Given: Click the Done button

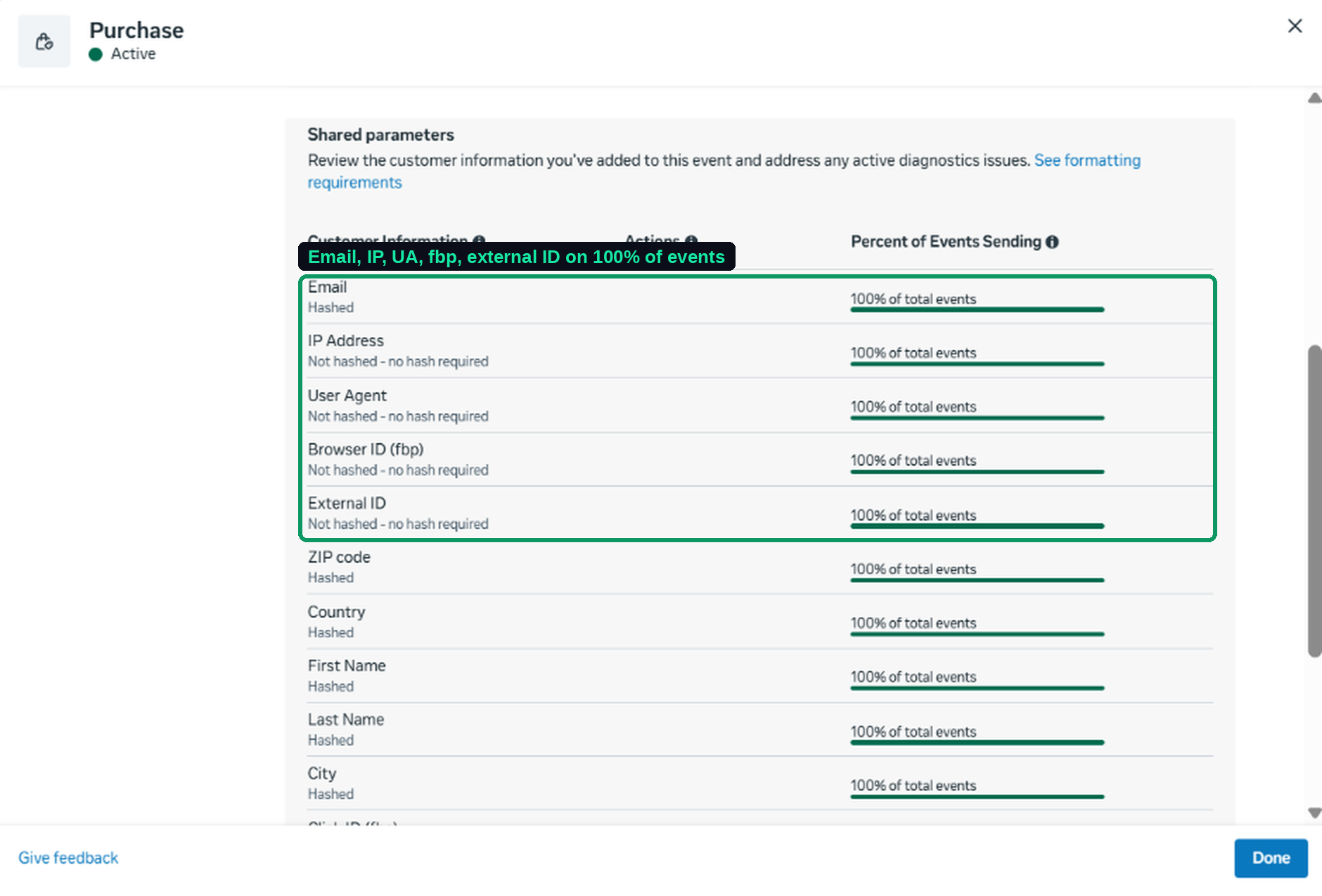Looking at the screenshot, I should pyautogui.click(x=1271, y=858).
